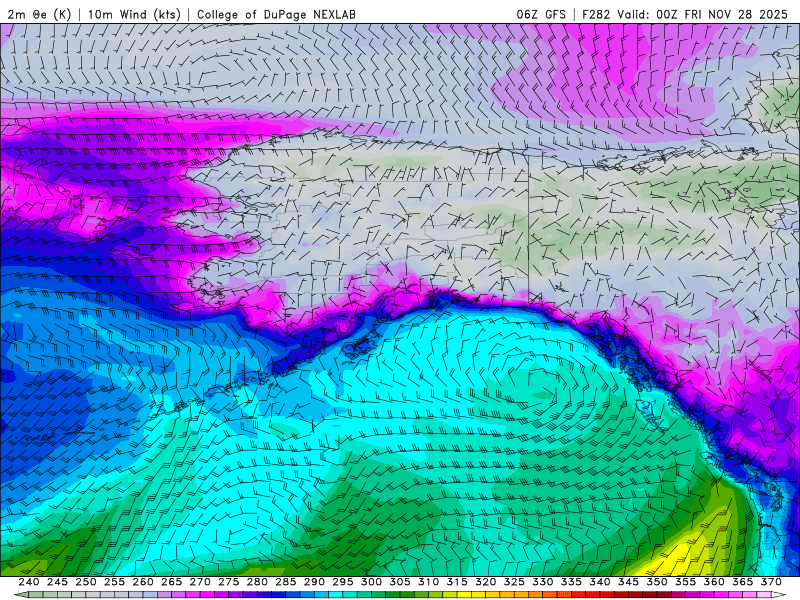Click the 285 color scale number
The width and height of the screenshot is (800, 600).
click(x=286, y=582)
